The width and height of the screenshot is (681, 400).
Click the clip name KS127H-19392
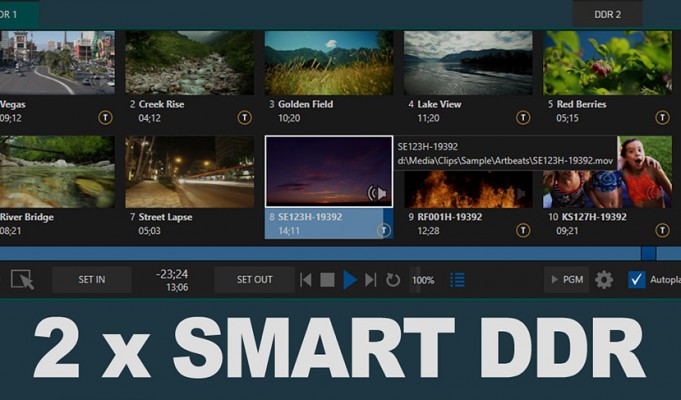(x=594, y=217)
